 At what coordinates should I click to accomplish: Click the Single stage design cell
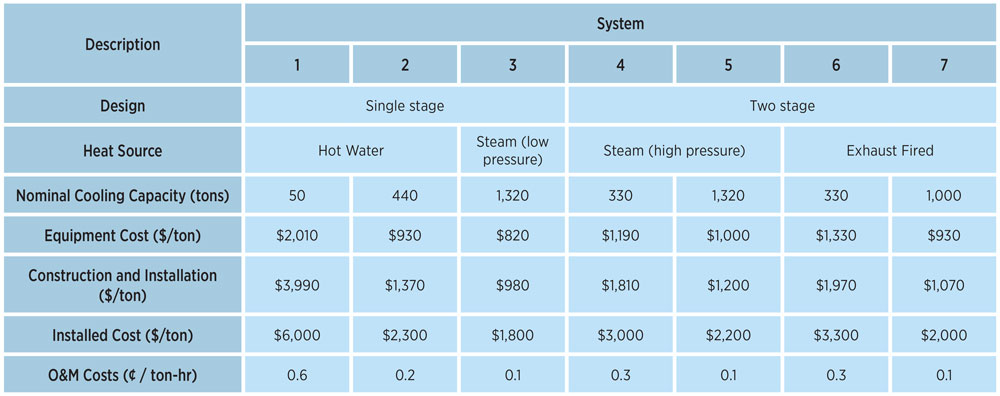[x=405, y=106]
